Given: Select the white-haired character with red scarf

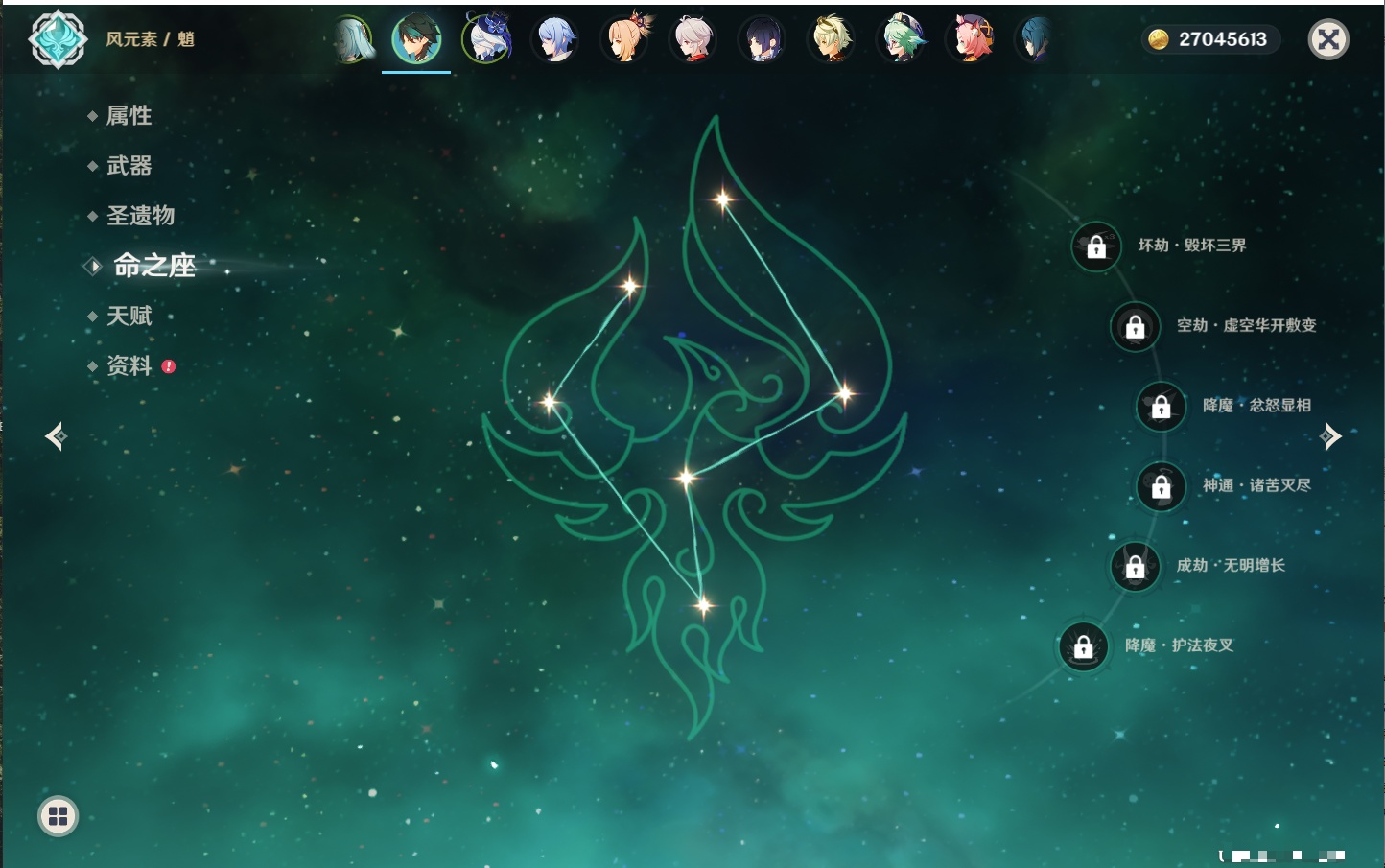Looking at the screenshot, I should (x=694, y=39).
